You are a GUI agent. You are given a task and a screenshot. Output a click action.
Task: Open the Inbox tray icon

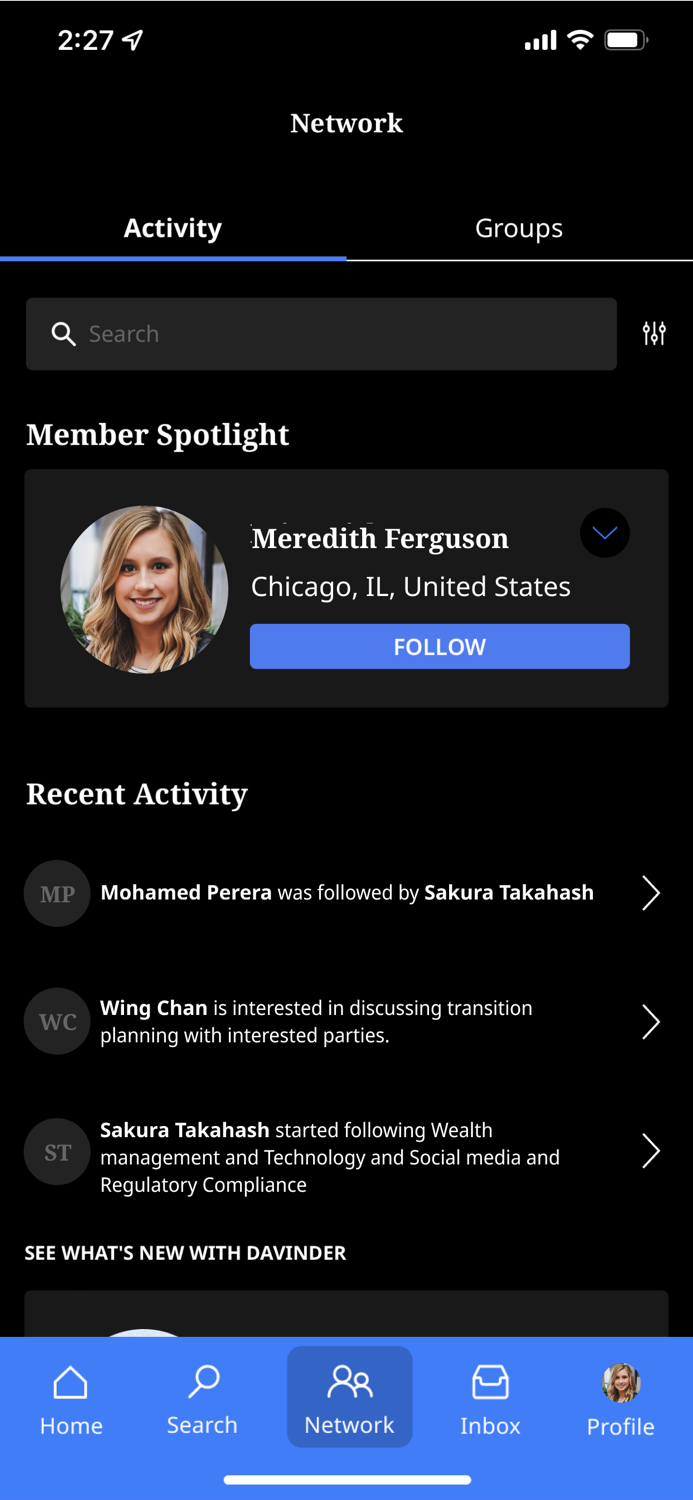490,1383
